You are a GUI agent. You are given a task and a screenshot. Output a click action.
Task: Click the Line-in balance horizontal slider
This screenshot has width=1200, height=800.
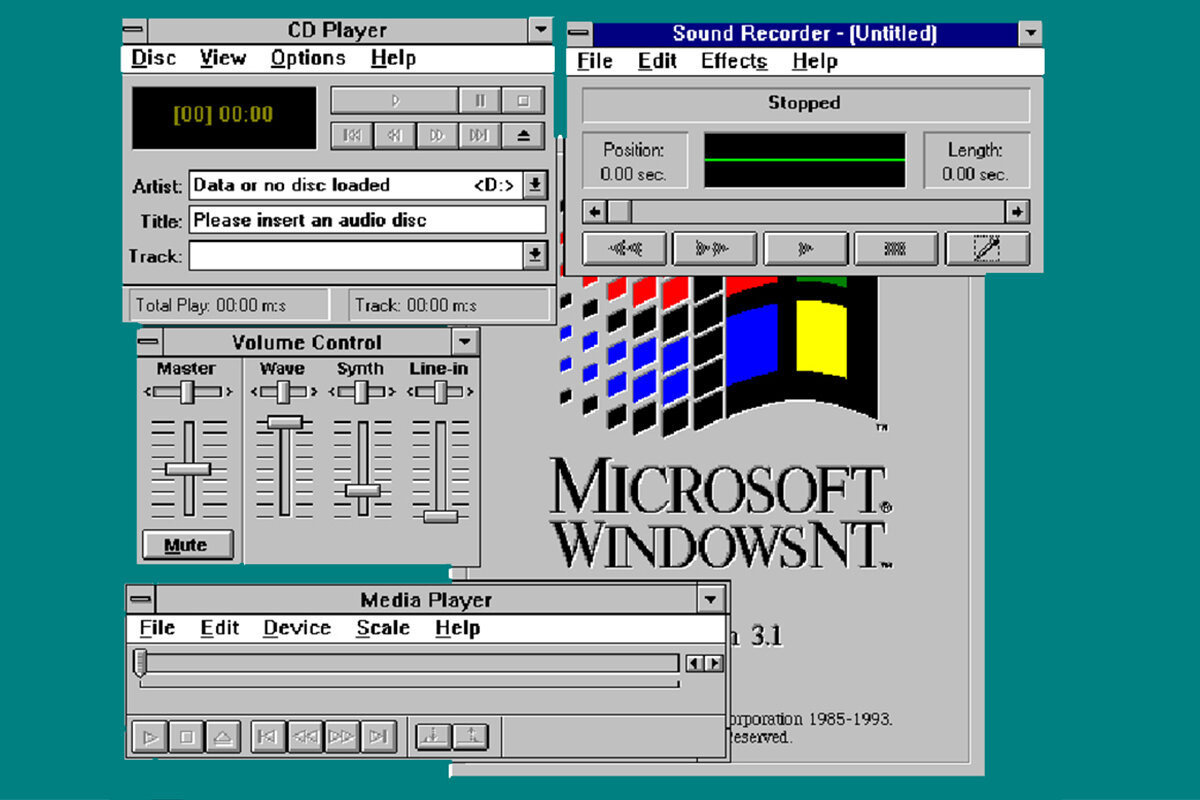pyautogui.click(x=439, y=392)
